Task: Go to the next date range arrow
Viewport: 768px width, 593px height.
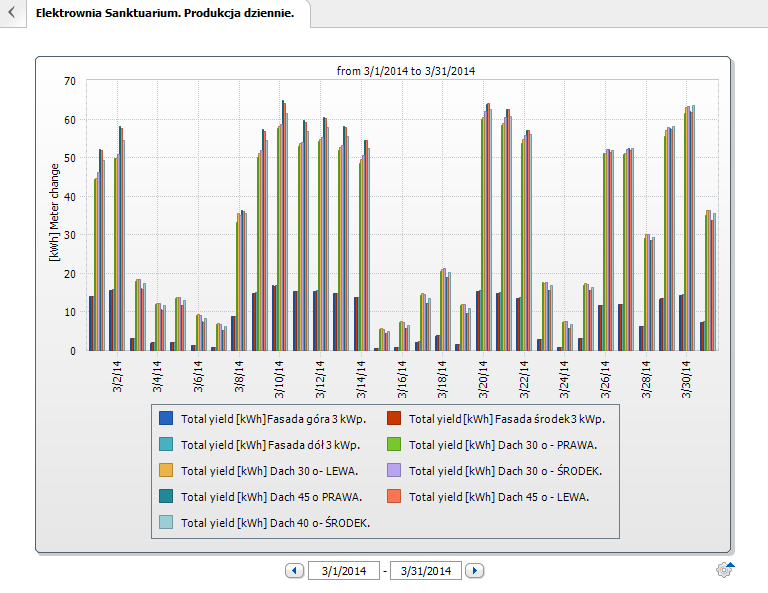Action: pyautogui.click(x=474, y=570)
